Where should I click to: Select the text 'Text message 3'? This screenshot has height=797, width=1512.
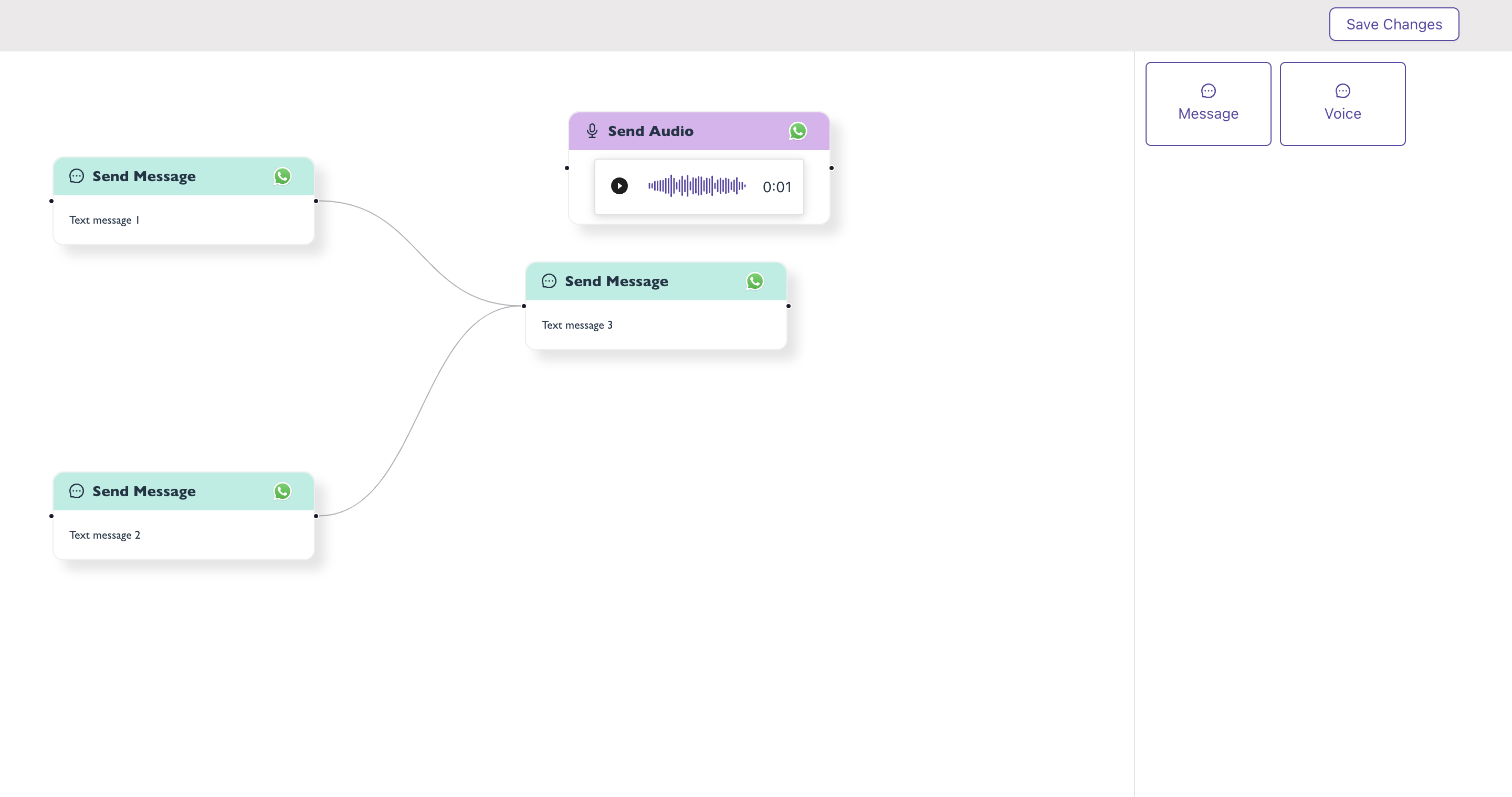(x=577, y=325)
